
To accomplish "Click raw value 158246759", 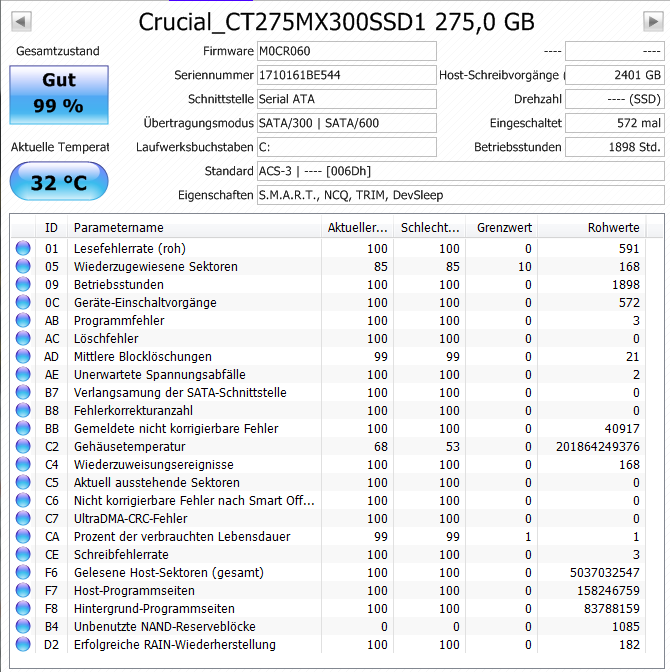I will (608, 591).
